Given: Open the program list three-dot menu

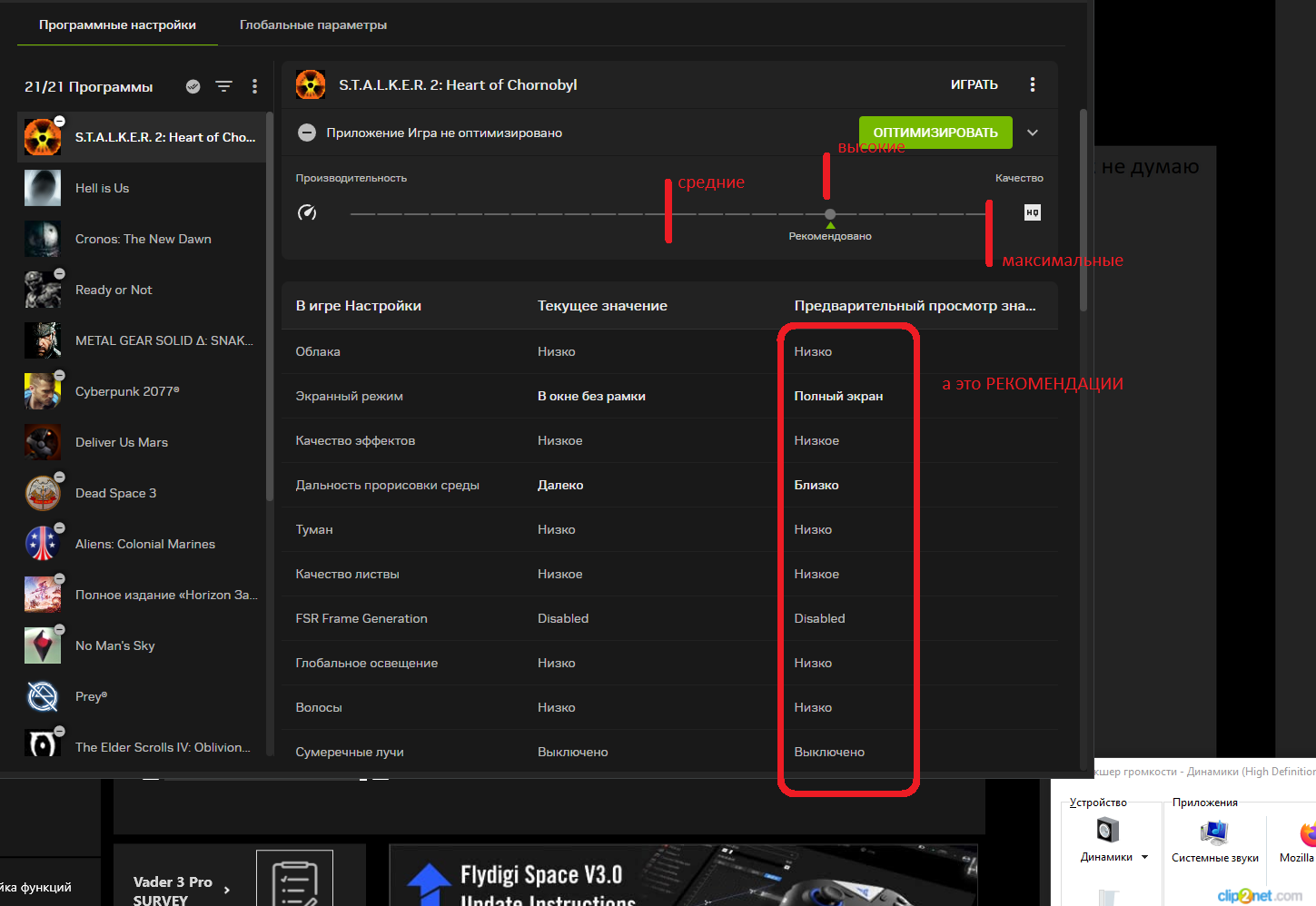Looking at the screenshot, I should coord(254,86).
